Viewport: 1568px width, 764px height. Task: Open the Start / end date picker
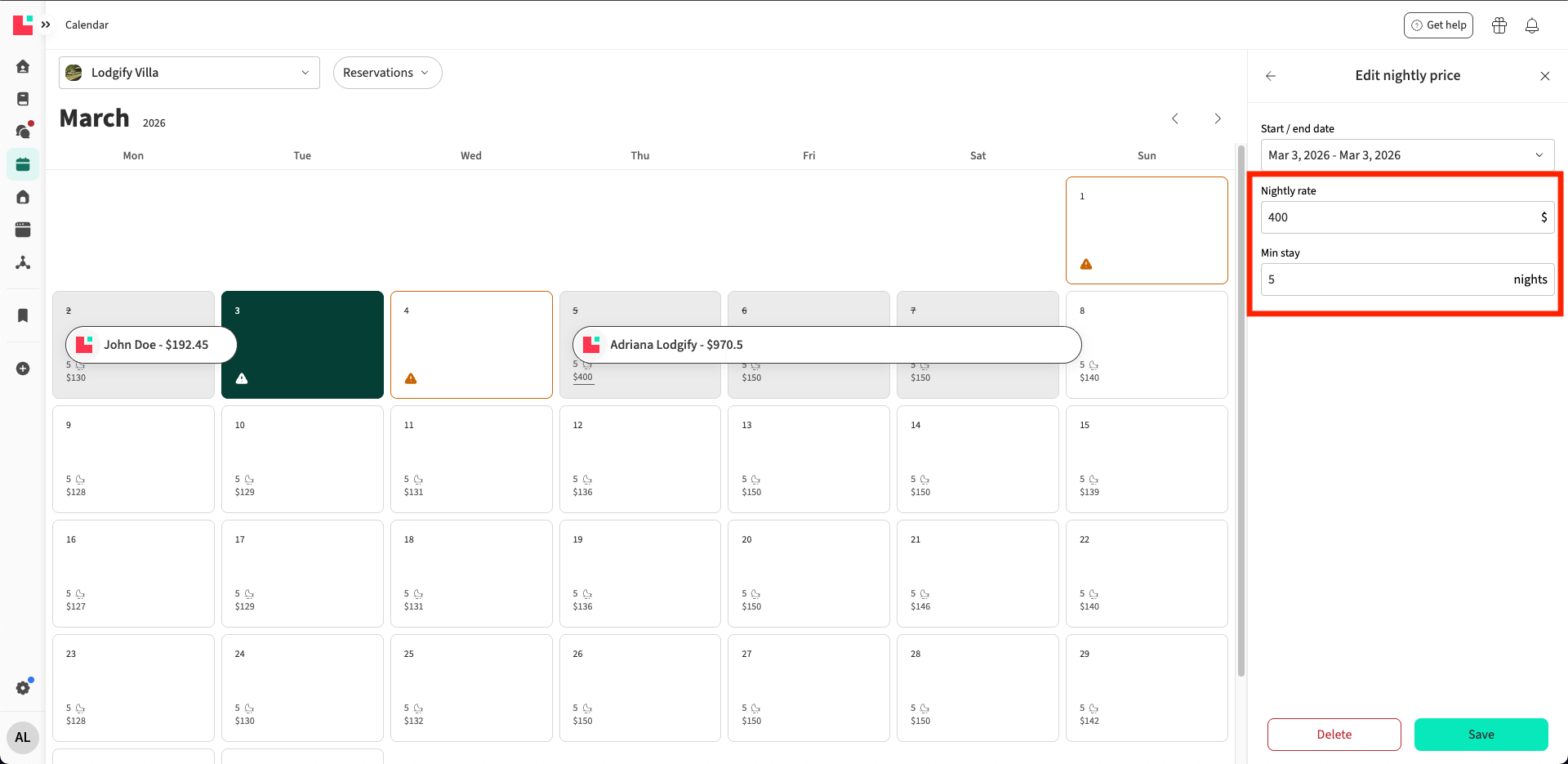pos(1406,155)
